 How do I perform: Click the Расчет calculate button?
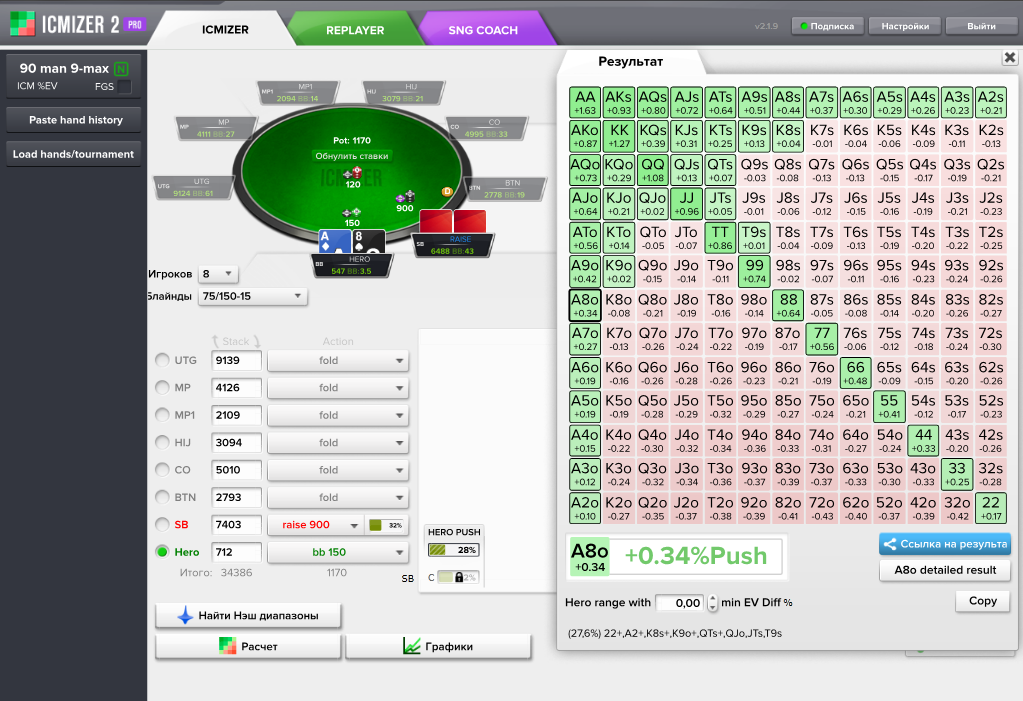click(248, 646)
